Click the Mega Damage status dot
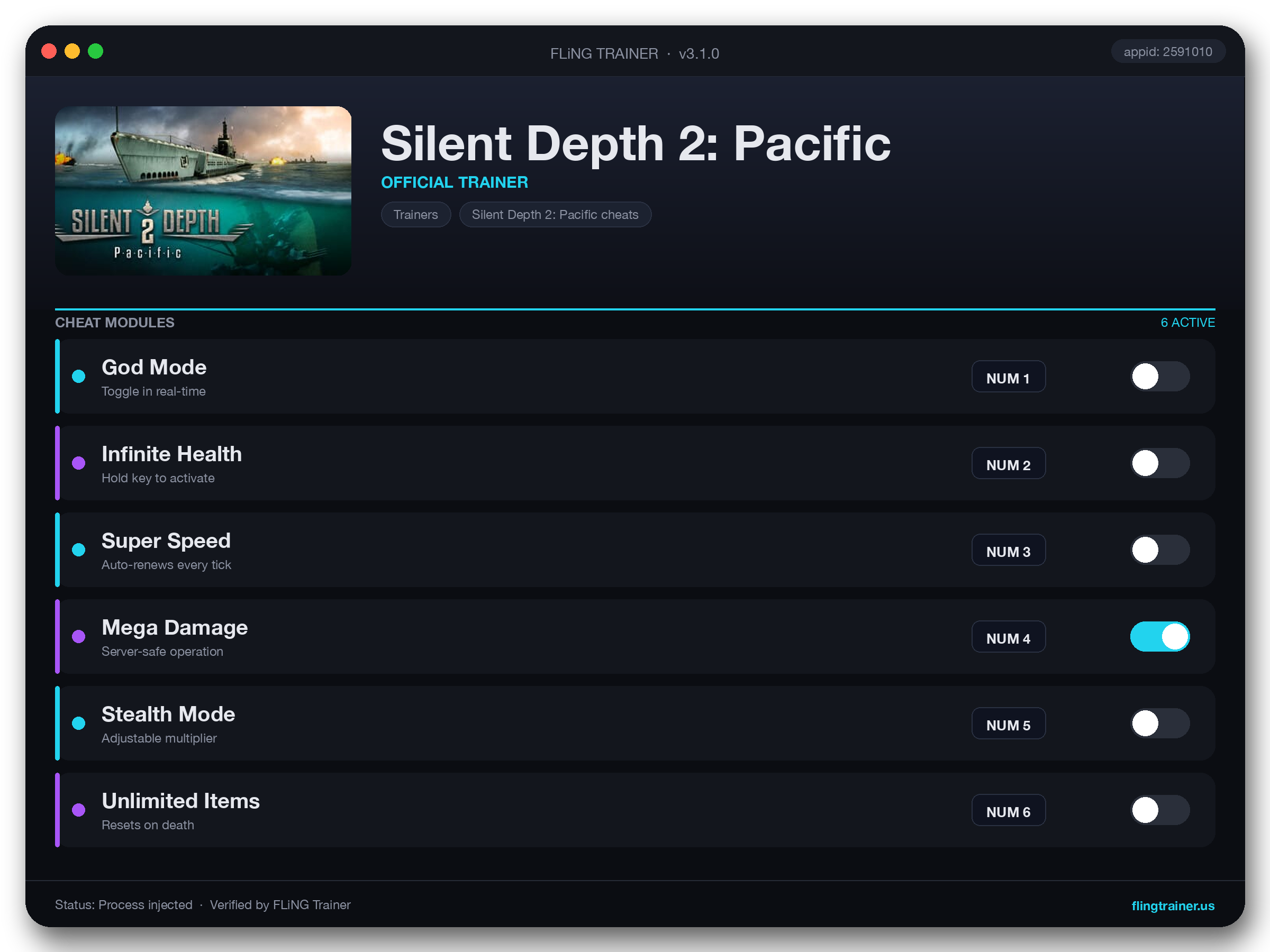 79,636
